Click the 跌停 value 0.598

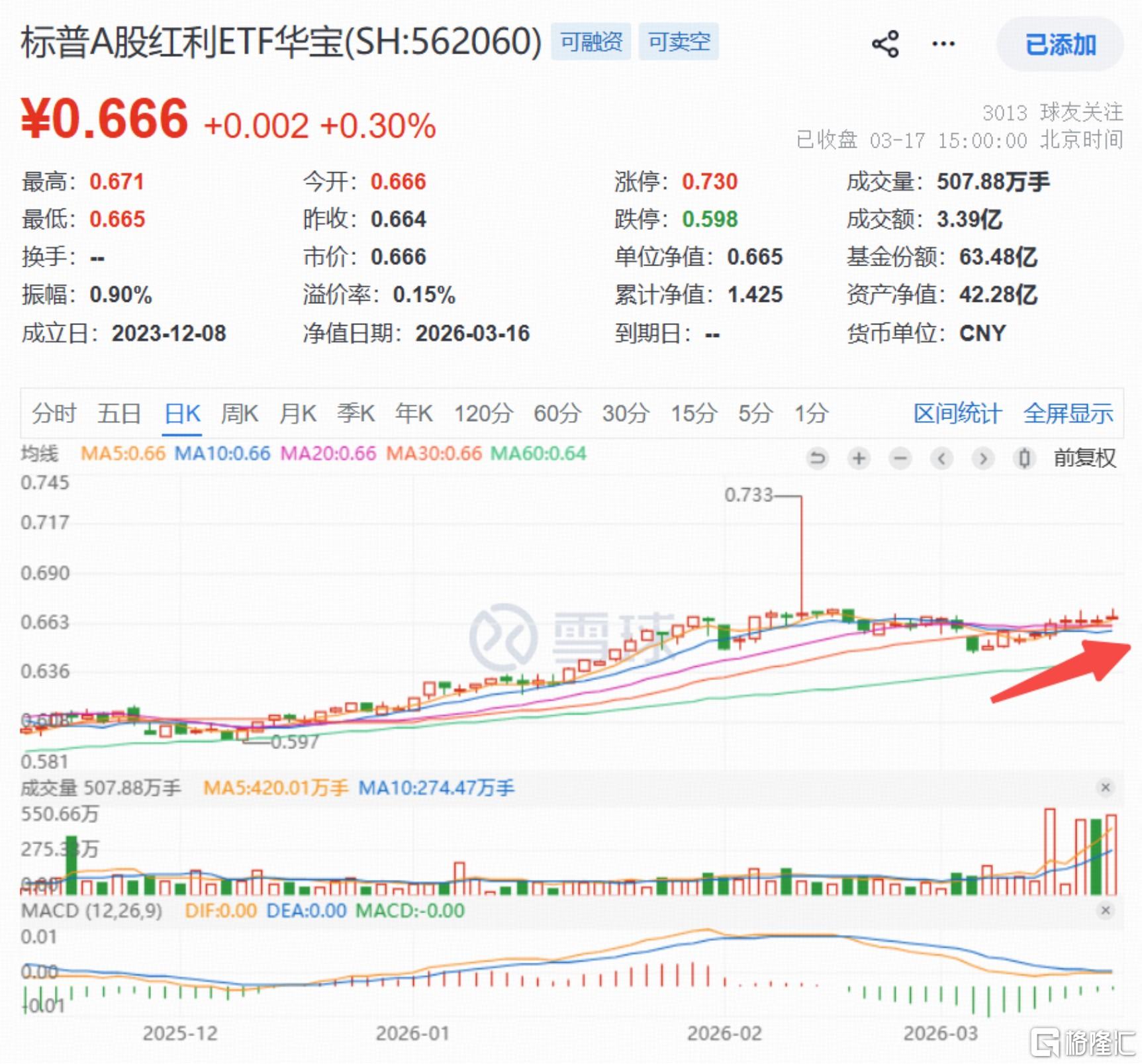[x=710, y=219]
